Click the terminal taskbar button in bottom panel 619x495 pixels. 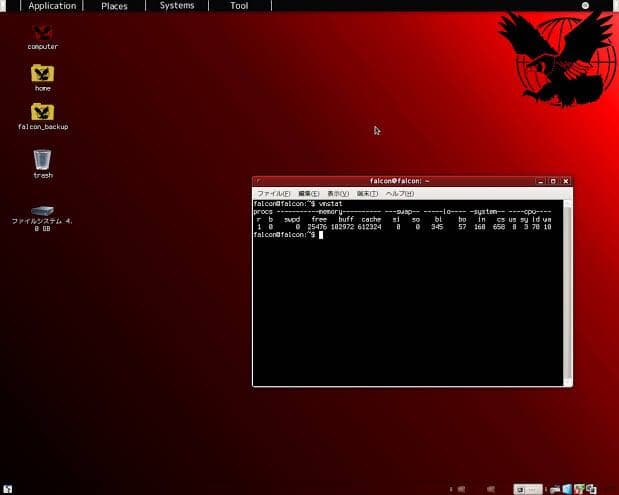click(x=527, y=488)
